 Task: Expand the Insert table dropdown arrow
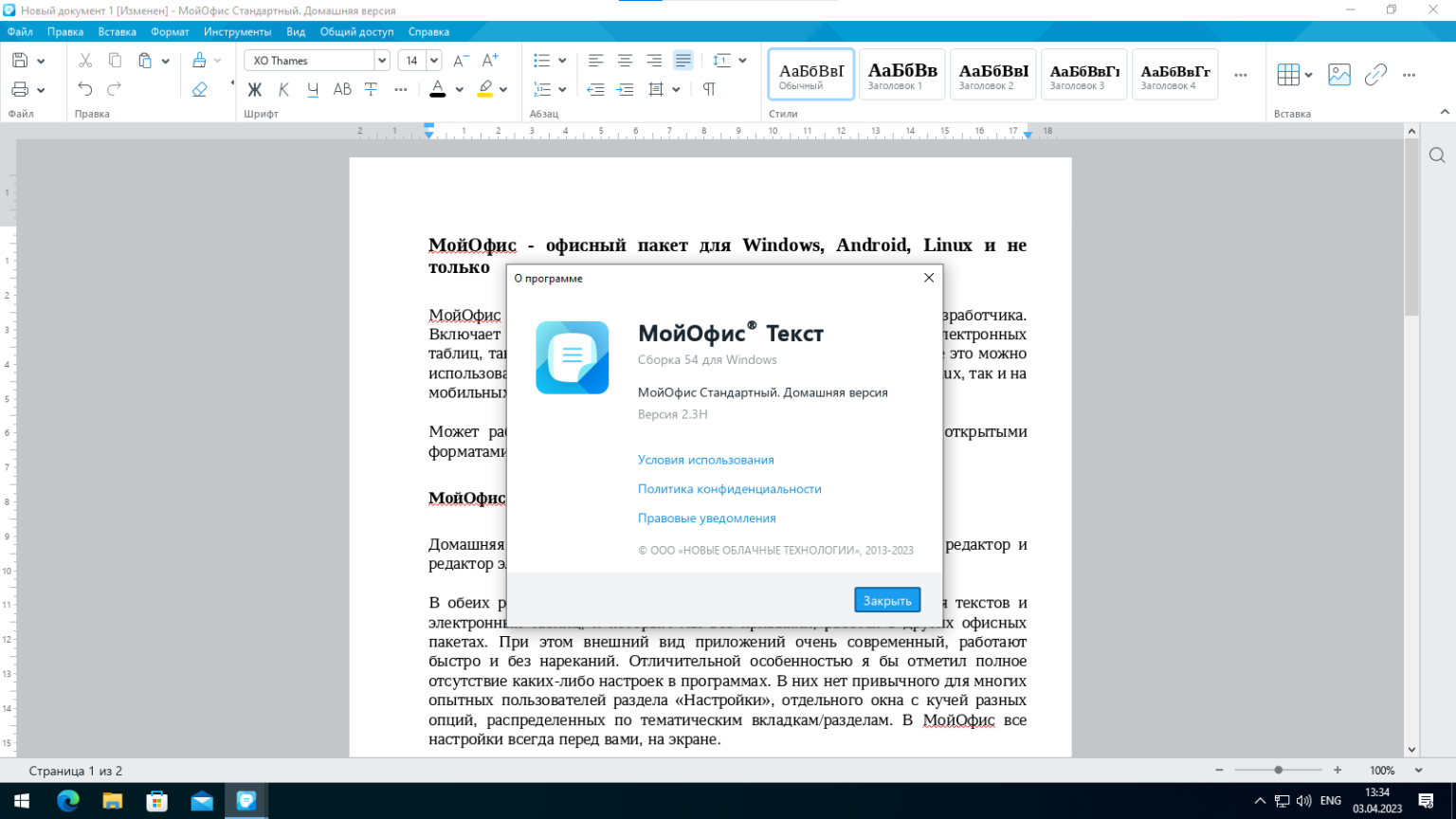pos(1308,75)
